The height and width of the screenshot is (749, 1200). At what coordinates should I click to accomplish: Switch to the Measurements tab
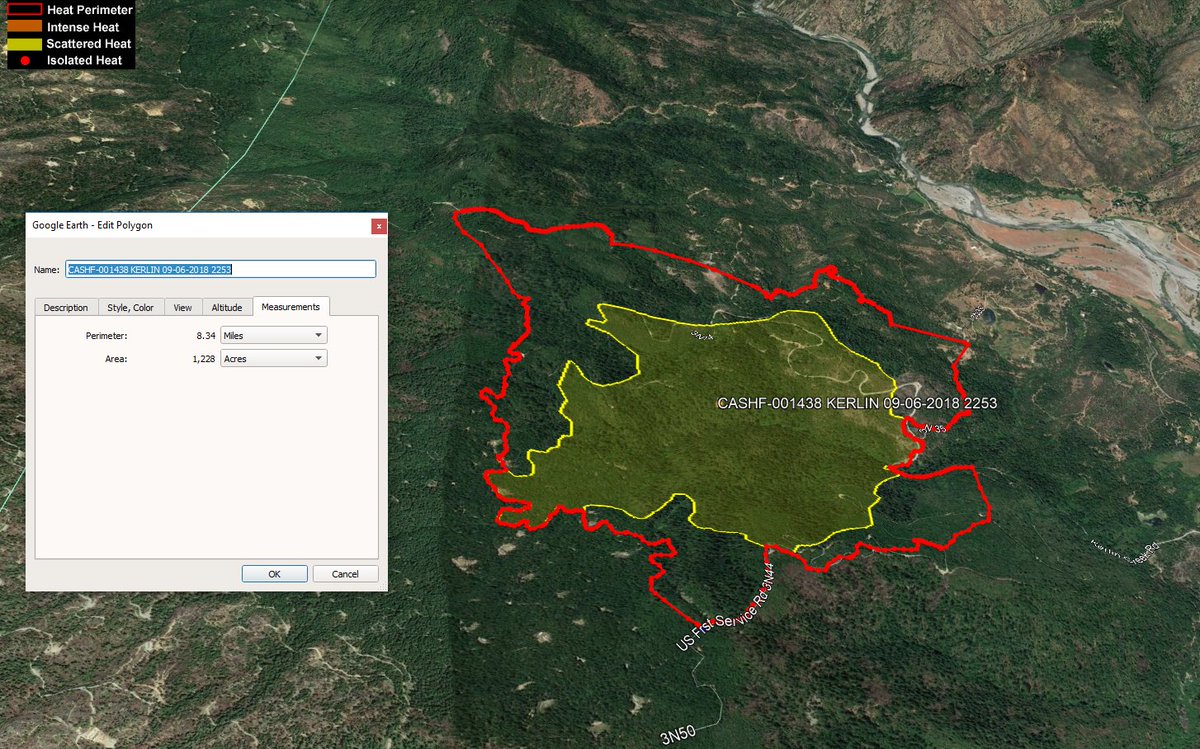coord(289,306)
